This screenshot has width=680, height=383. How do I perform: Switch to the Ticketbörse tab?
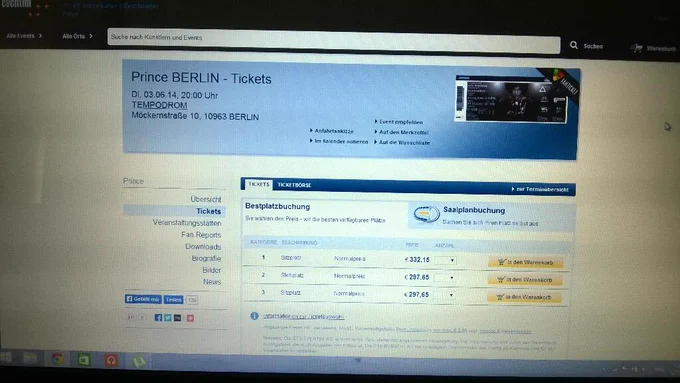[x=294, y=185]
